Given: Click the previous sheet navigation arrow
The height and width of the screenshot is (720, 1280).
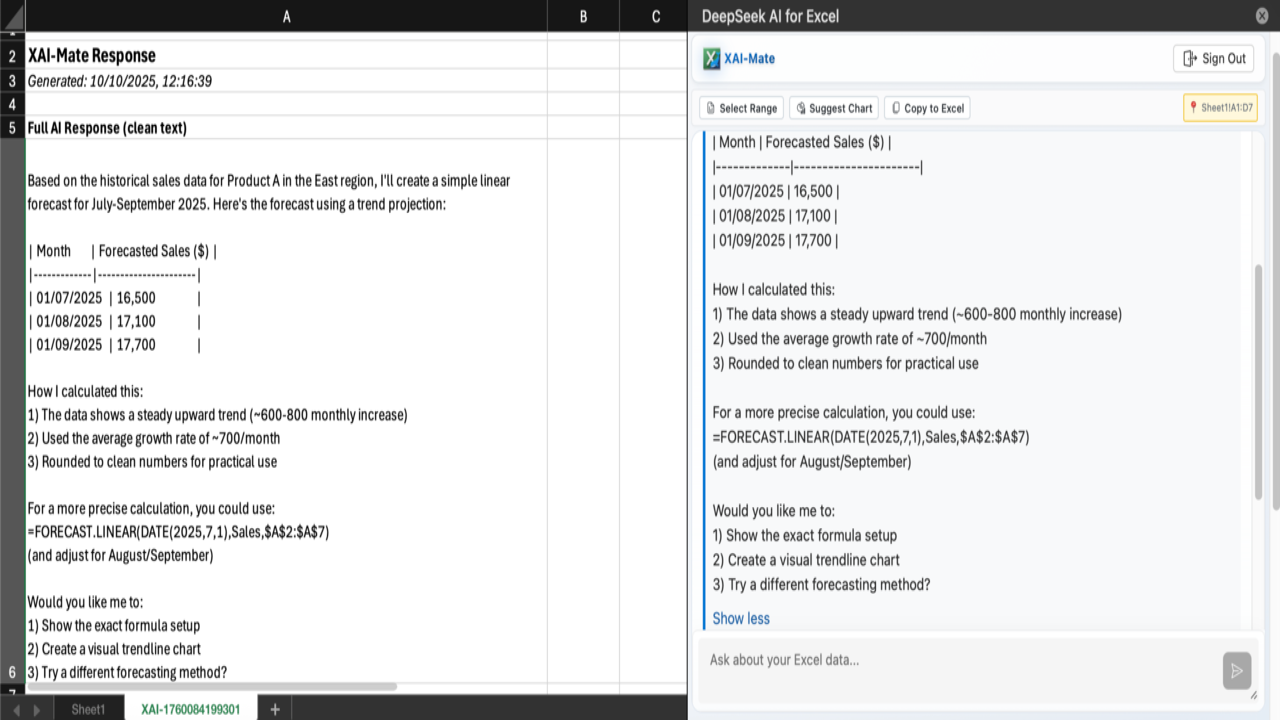Looking at the screenshot, I should click(x=16, y=710).
